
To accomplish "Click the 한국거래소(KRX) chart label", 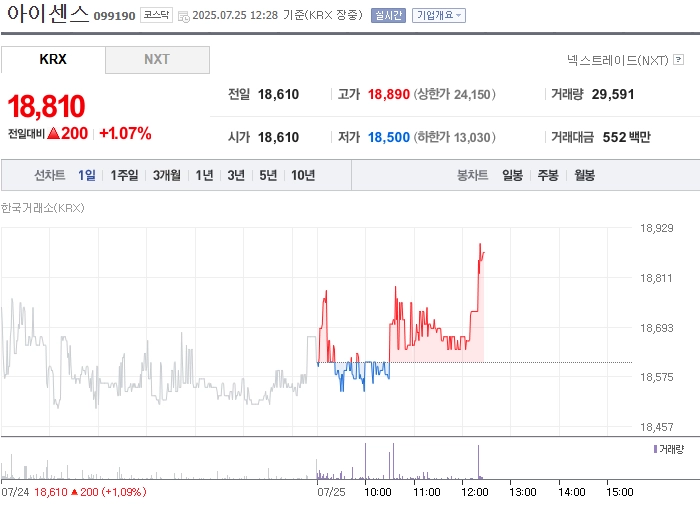I will [x=42, y=208].
